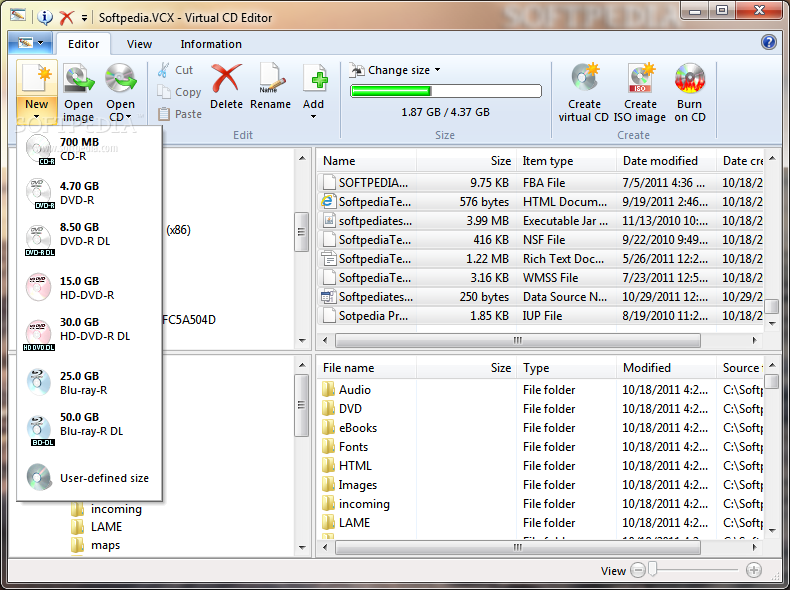Switch to the View tab

point(139,44)
